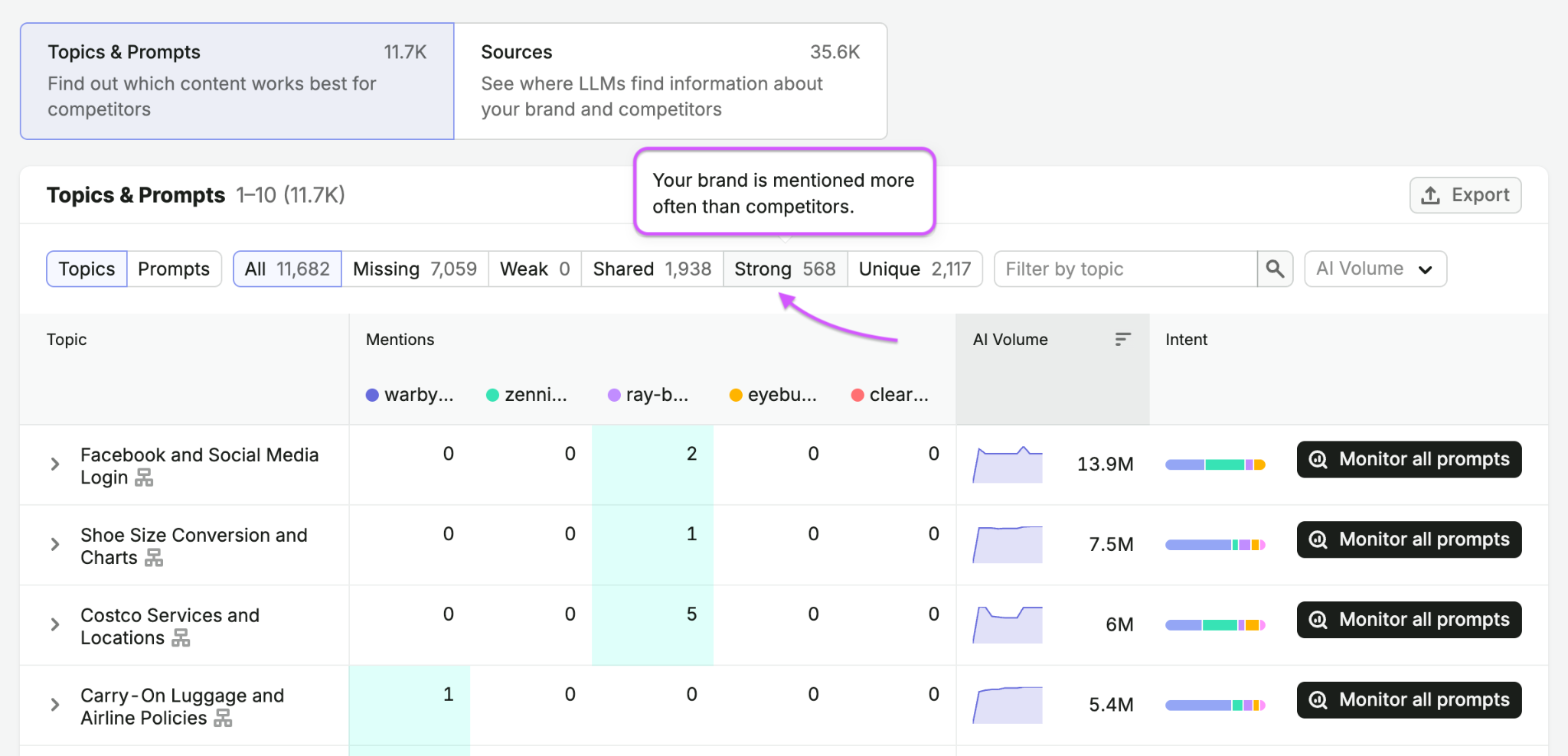Click the clear... brand legend
Screen dimensions: 1568x756
(x=890, y=395)
